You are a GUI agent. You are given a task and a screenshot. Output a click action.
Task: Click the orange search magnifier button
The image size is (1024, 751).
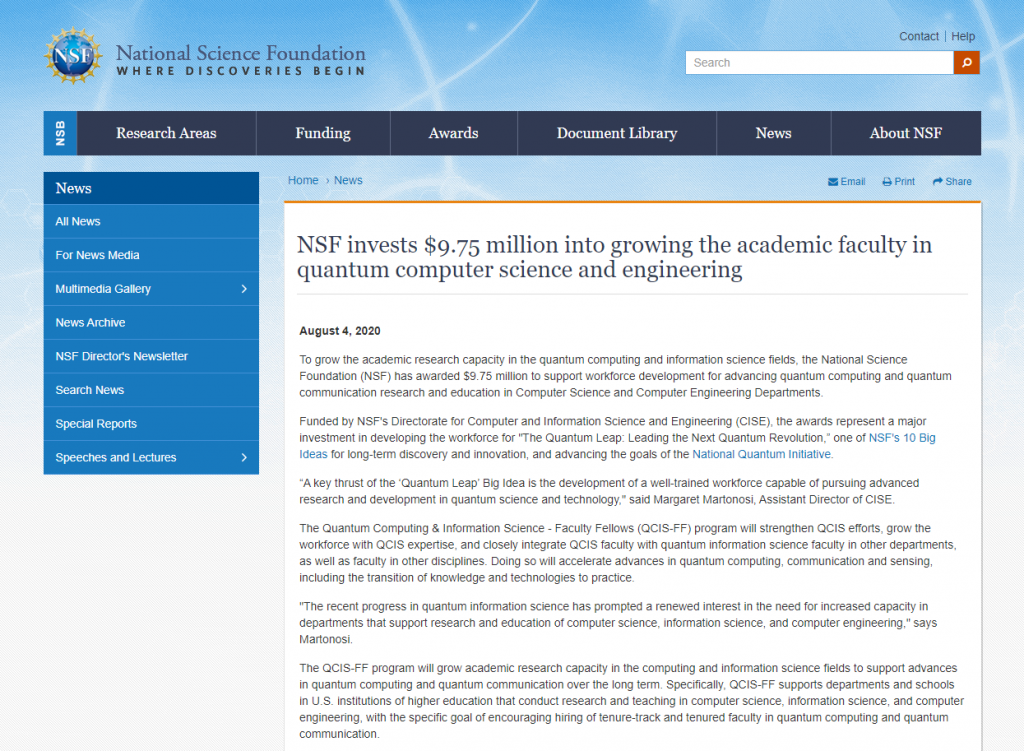click(x=967, y=63)
